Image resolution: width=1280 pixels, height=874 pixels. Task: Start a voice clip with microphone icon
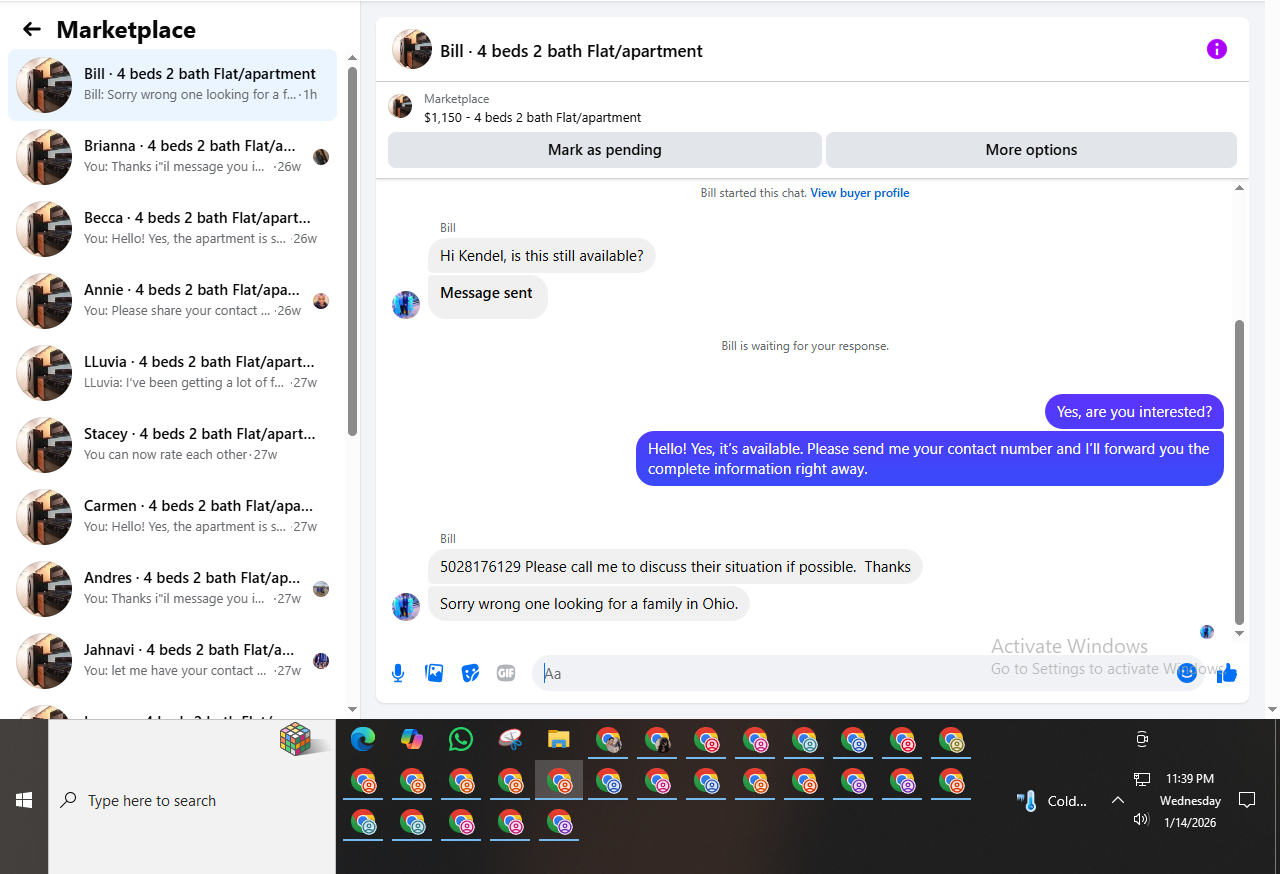tap(398, 673)
